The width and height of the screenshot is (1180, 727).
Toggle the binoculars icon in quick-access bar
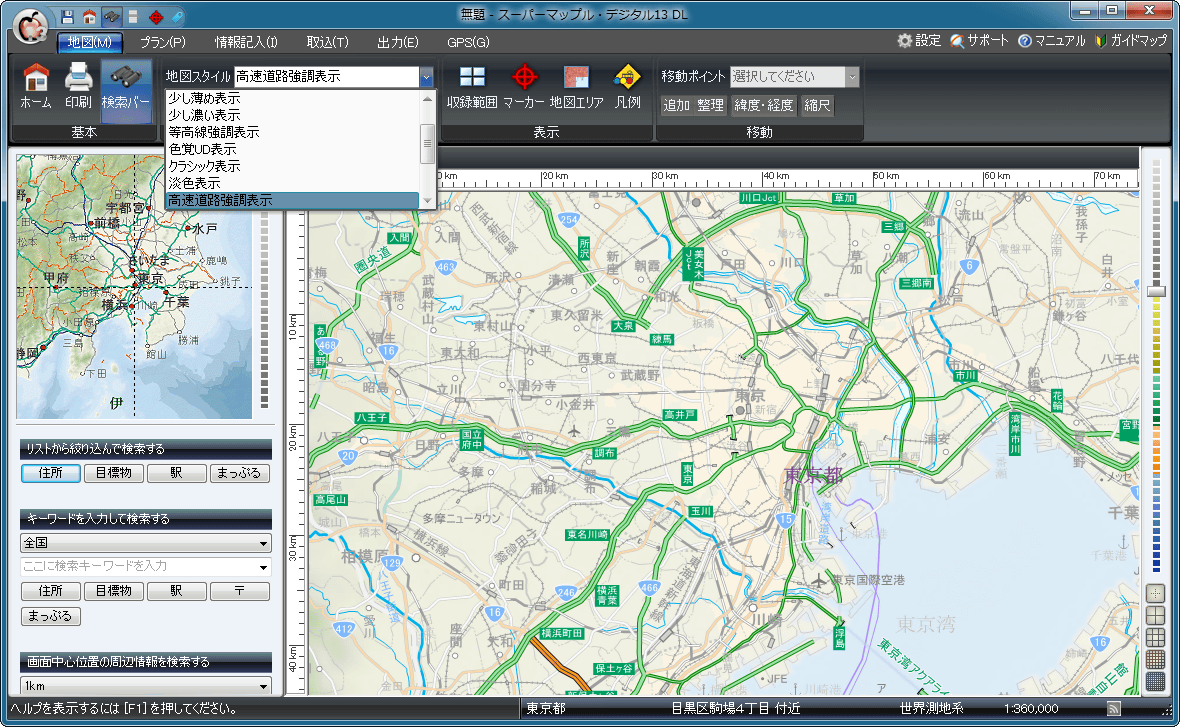111,16
